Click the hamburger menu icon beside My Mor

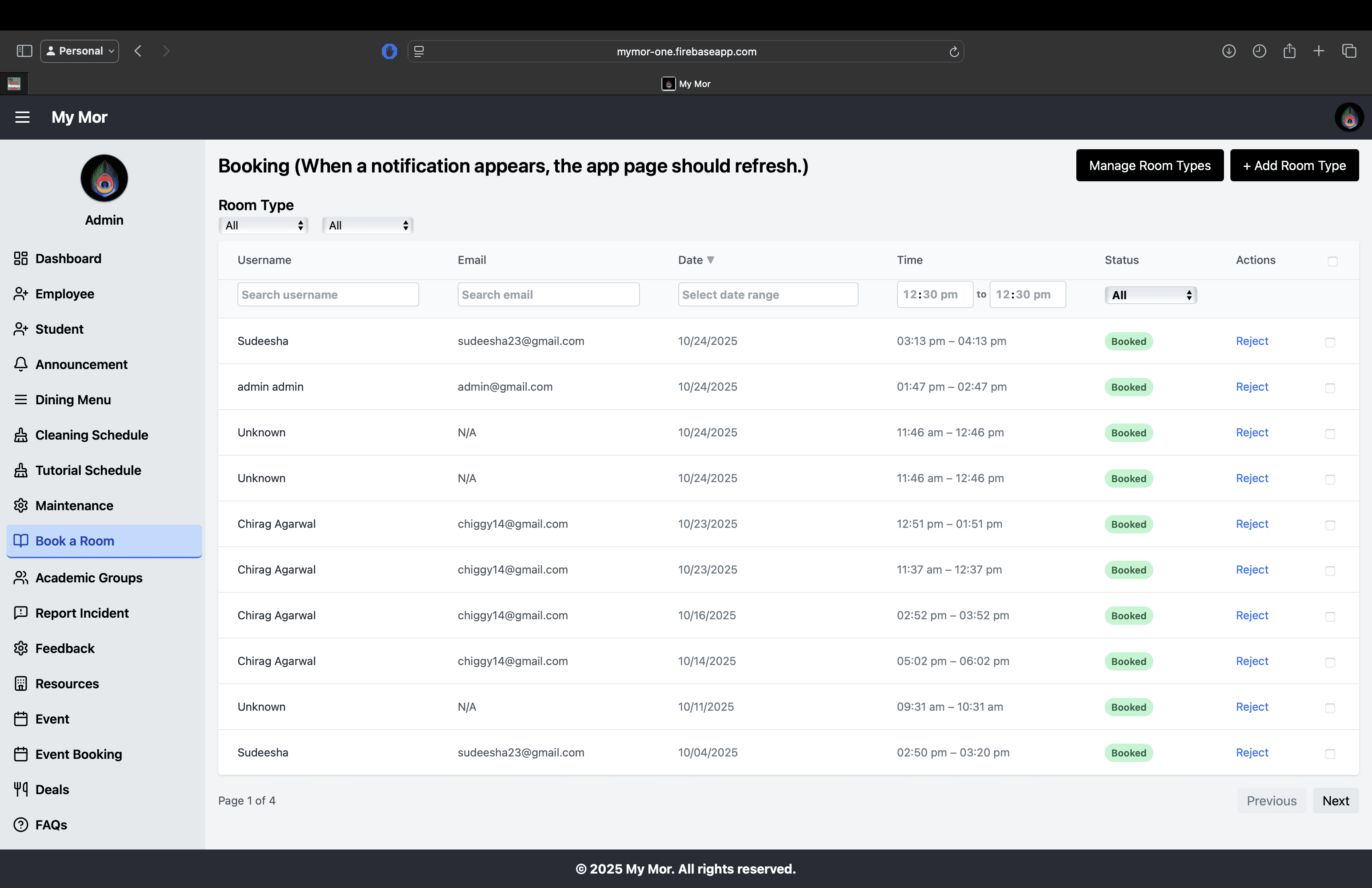pyautogui.click(x=22, y=117)
